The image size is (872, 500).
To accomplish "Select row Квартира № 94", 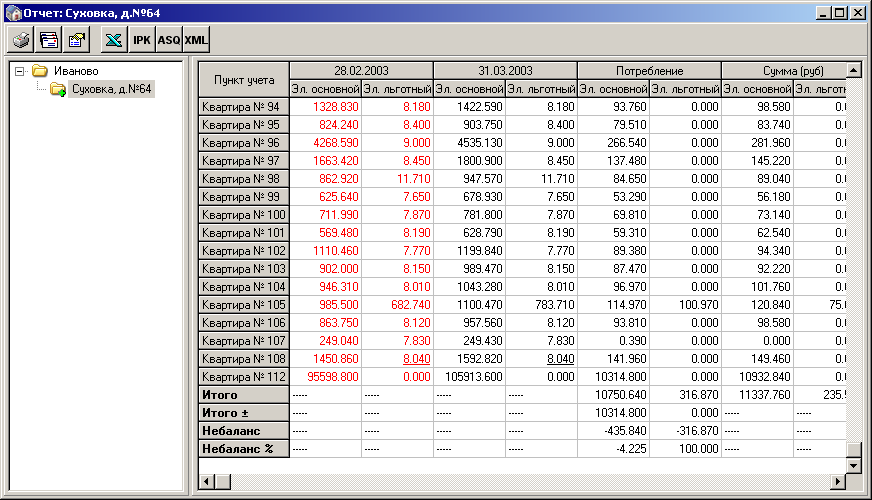I will pos(244,107).
